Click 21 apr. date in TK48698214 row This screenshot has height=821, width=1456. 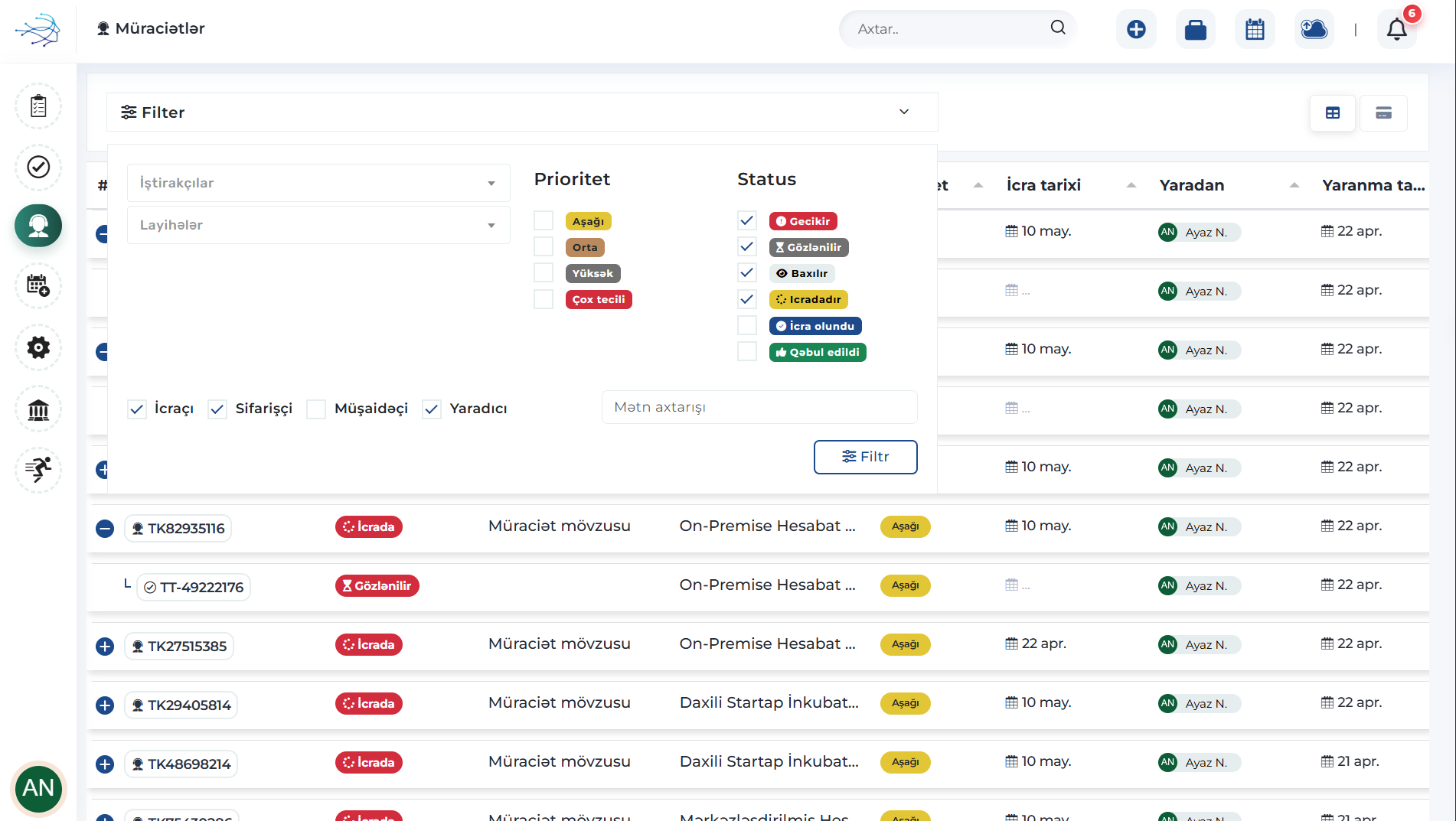coord(1350,762)
